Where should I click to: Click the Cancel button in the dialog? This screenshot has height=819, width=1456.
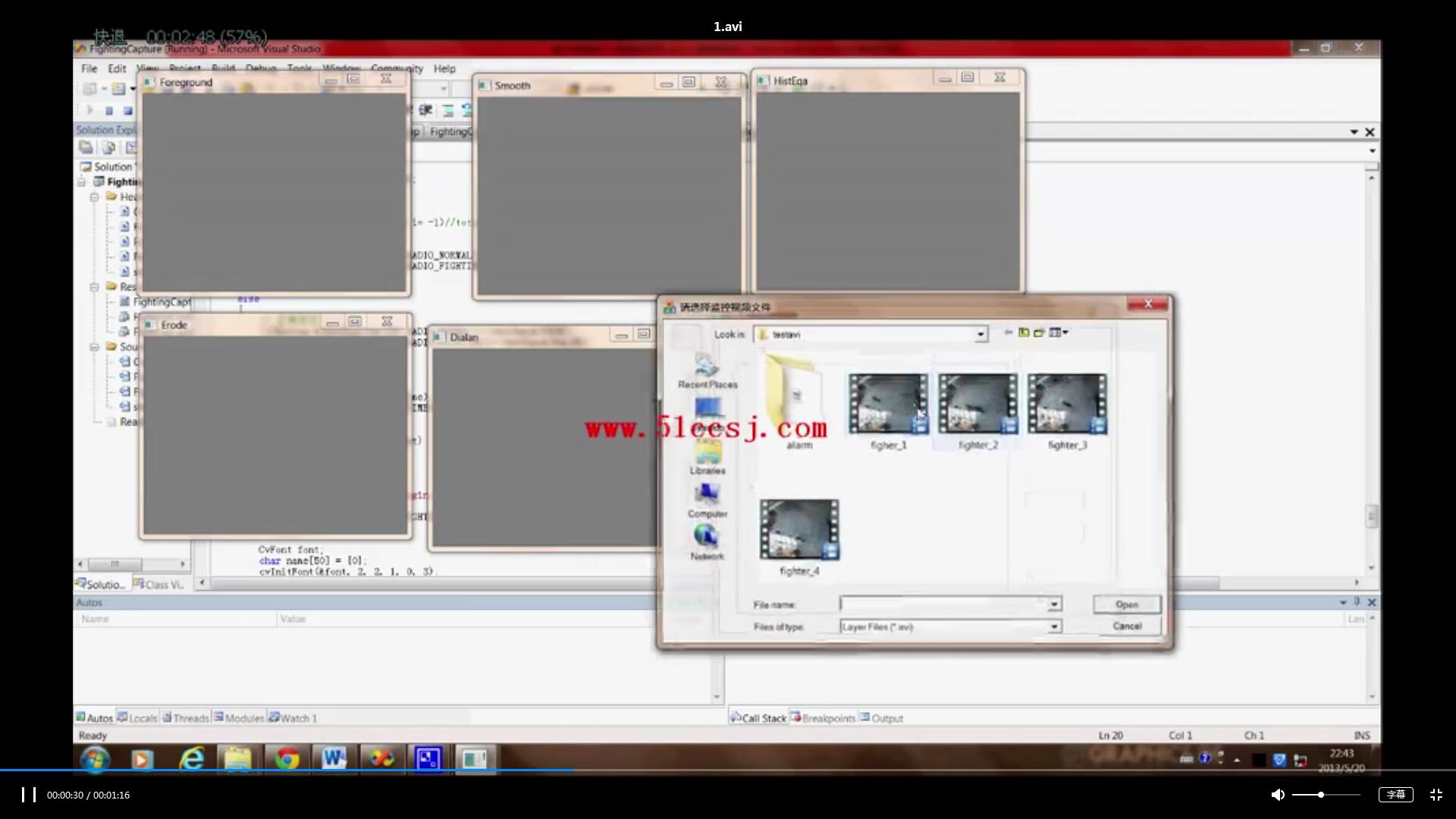[x=1127, y=626]
